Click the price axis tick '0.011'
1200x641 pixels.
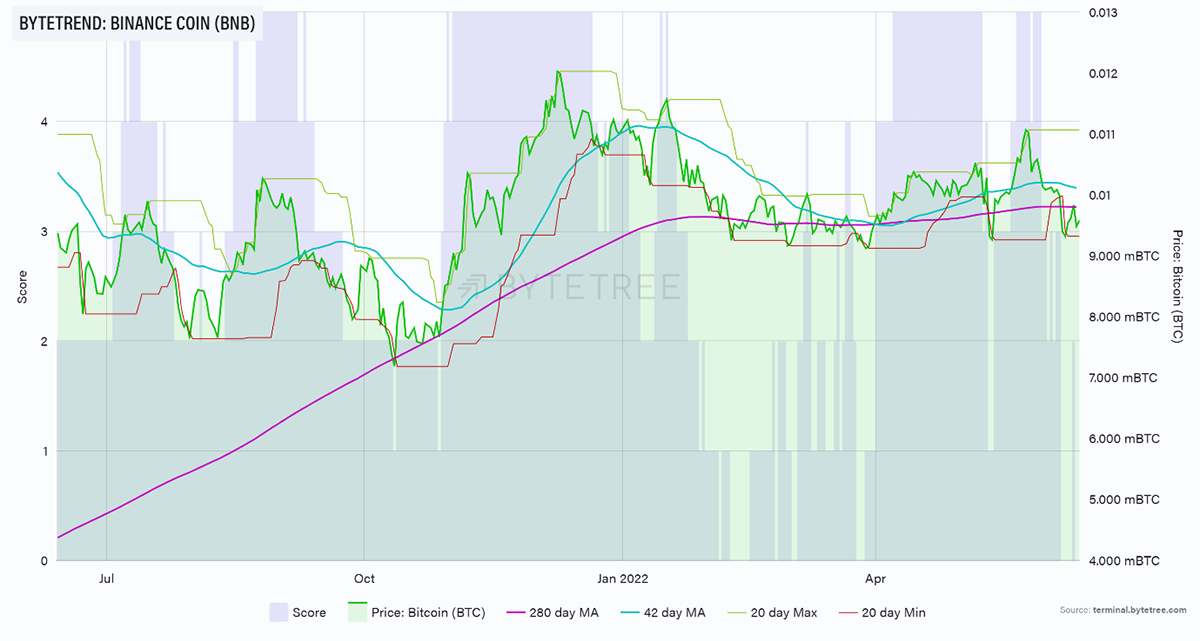(x=1102, y=135)
